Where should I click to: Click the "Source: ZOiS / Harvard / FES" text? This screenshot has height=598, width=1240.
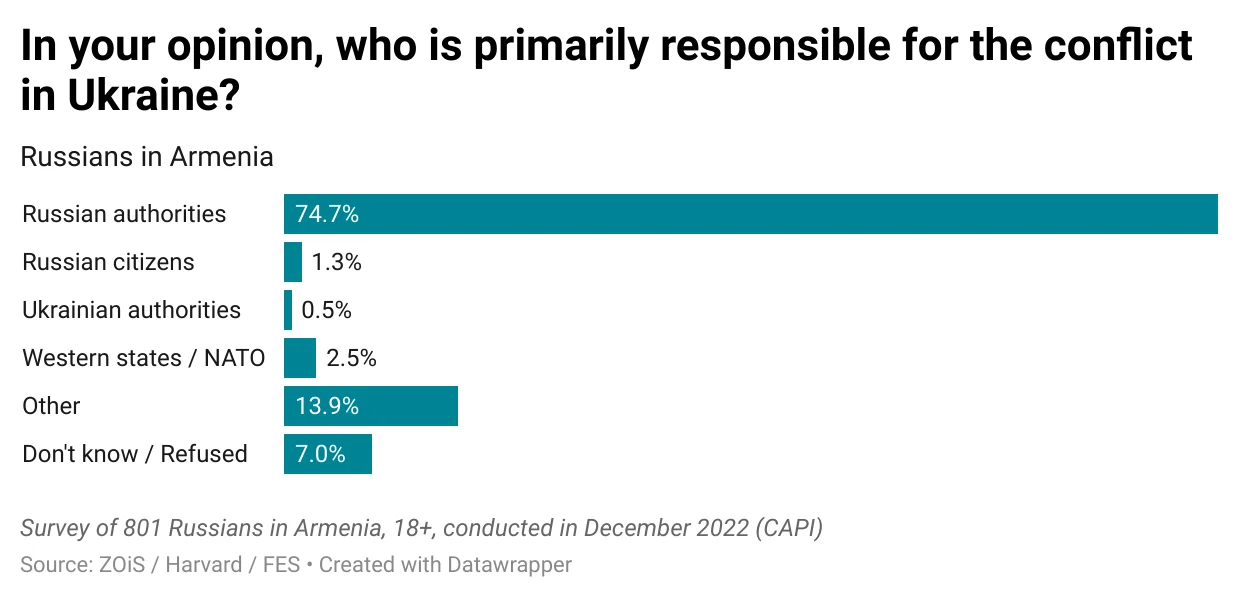pos(159,565)
